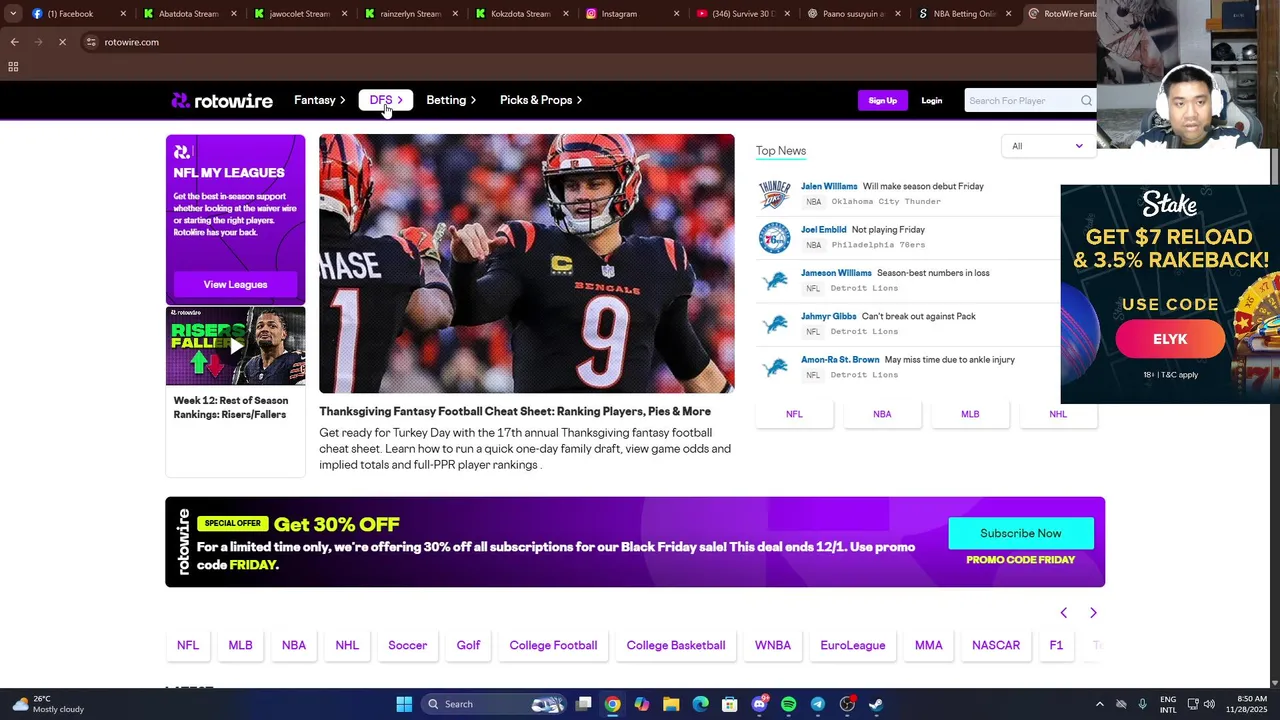Open the Thanksgiving Fantasy Football Cheat Sheet headline
The height and width of the screenshot is (720, 1280).
[515, 411]
